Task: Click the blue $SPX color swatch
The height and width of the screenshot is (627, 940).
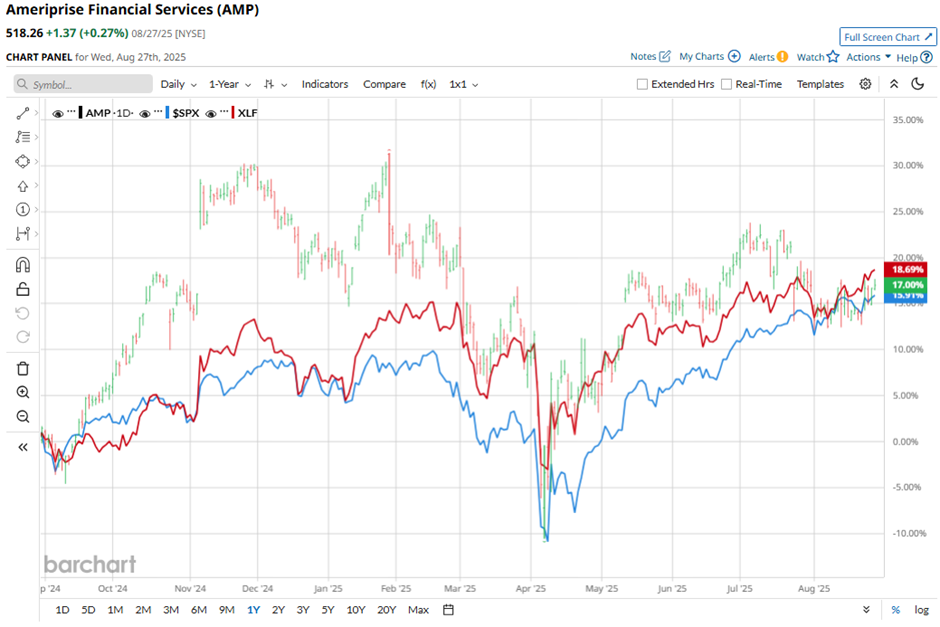Action: (x=167, y=113)
